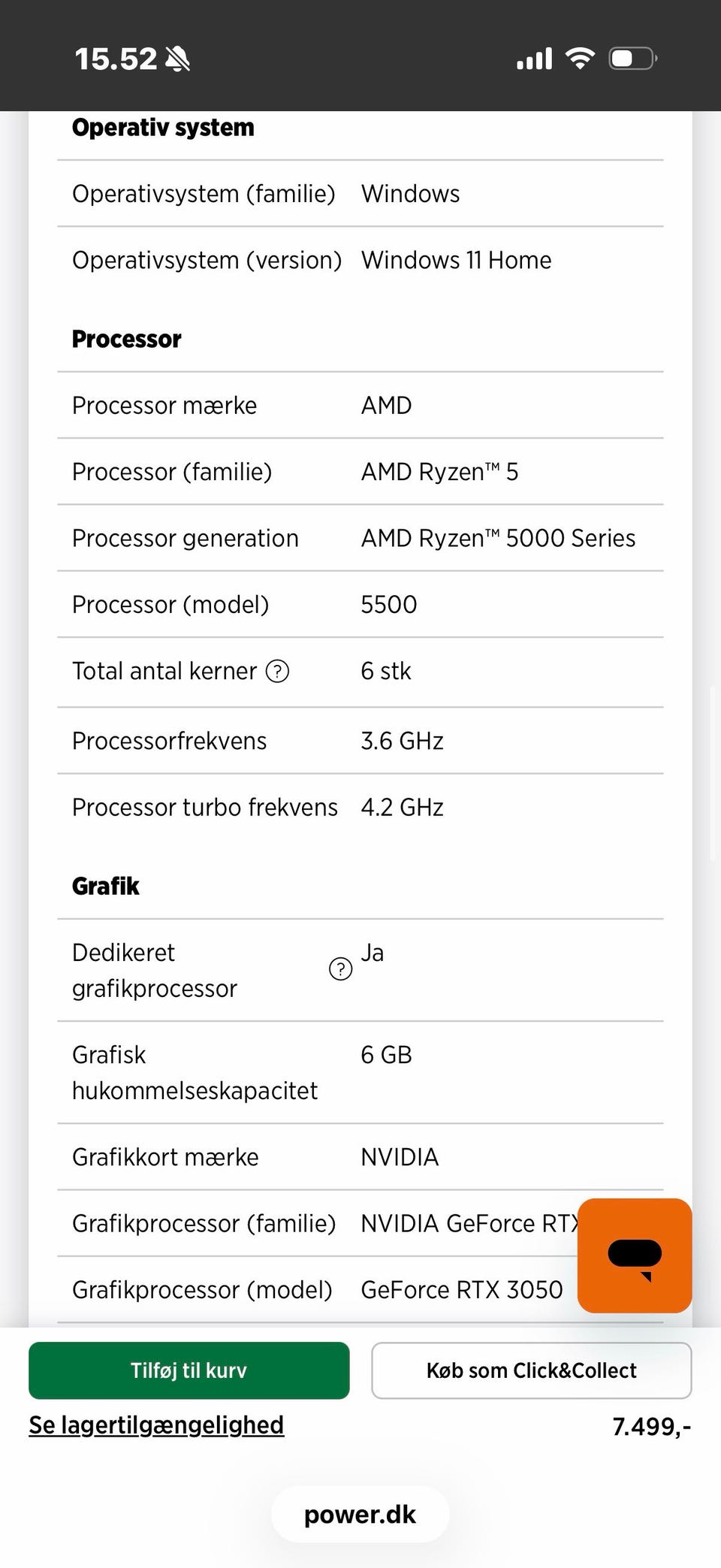This screenshot has height=1568, width=721.
Task: Tap the Processor section heading
Action: [x=126, y=339]
